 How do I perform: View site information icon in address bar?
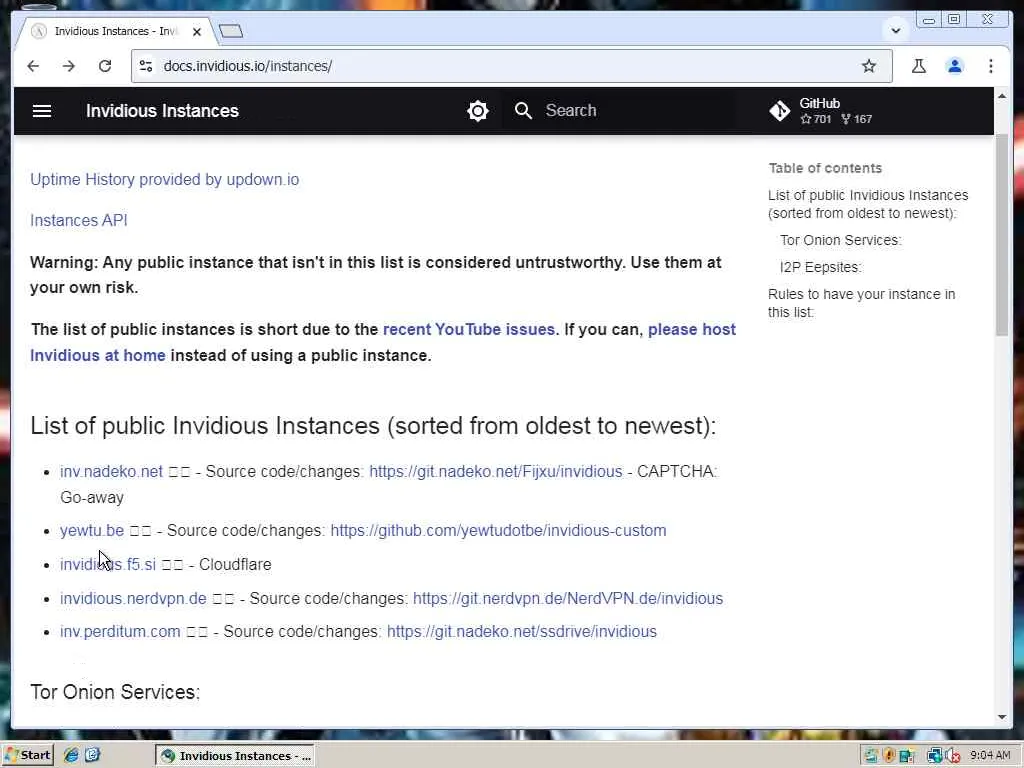[146, 66]
